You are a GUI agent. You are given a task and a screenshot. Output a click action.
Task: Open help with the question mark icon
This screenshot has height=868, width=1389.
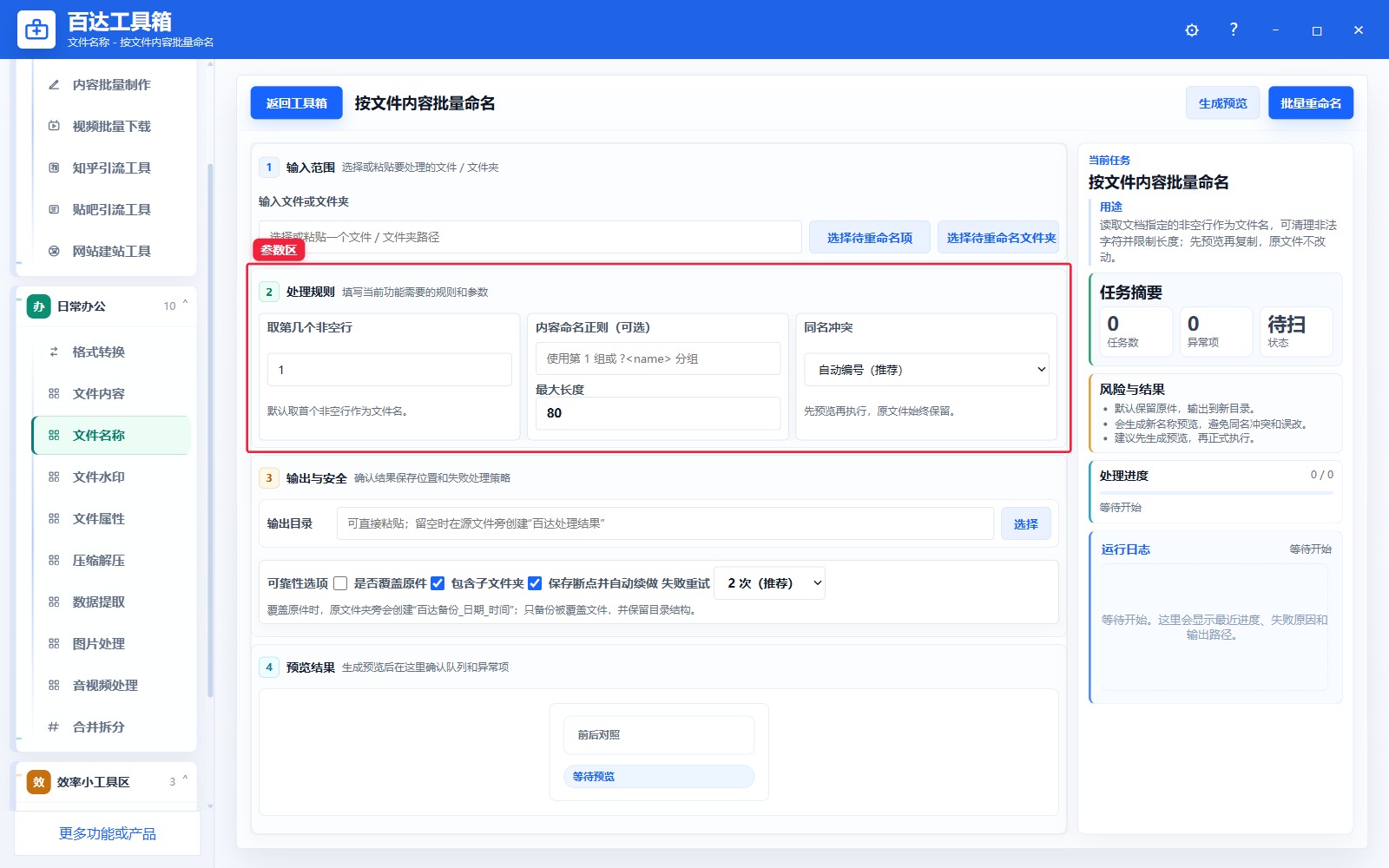point(1234,30)
